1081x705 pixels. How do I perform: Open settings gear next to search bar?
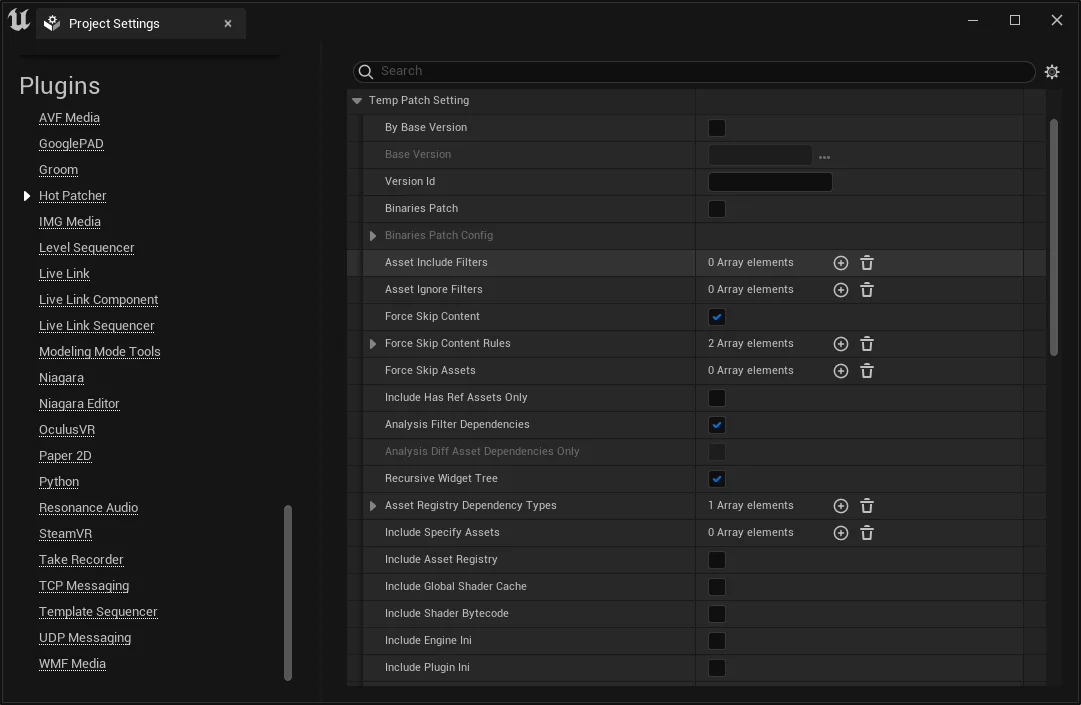coord(1052,72)
